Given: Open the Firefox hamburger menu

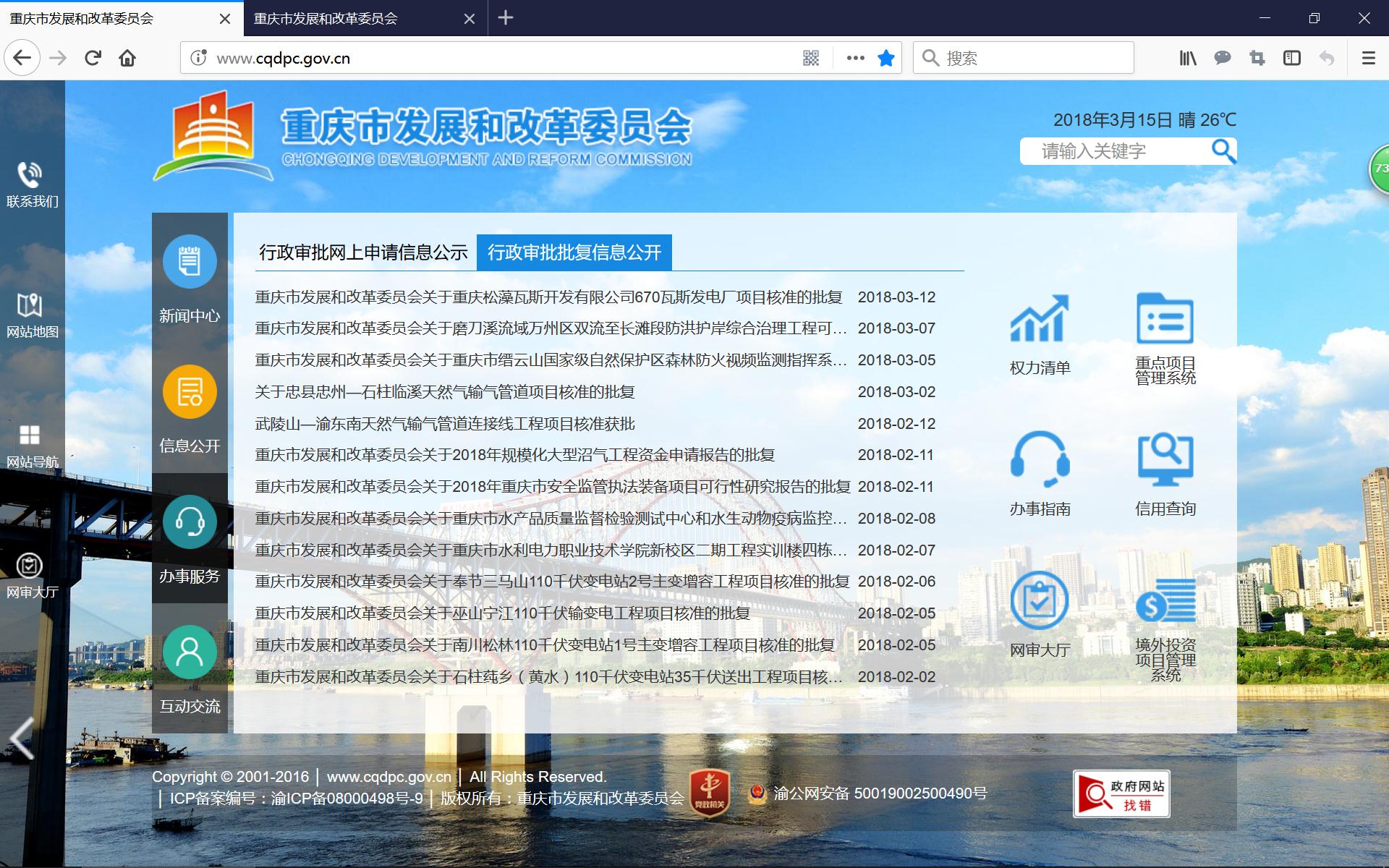Looking at the screenshot, I should click(x=1368, y=58).
